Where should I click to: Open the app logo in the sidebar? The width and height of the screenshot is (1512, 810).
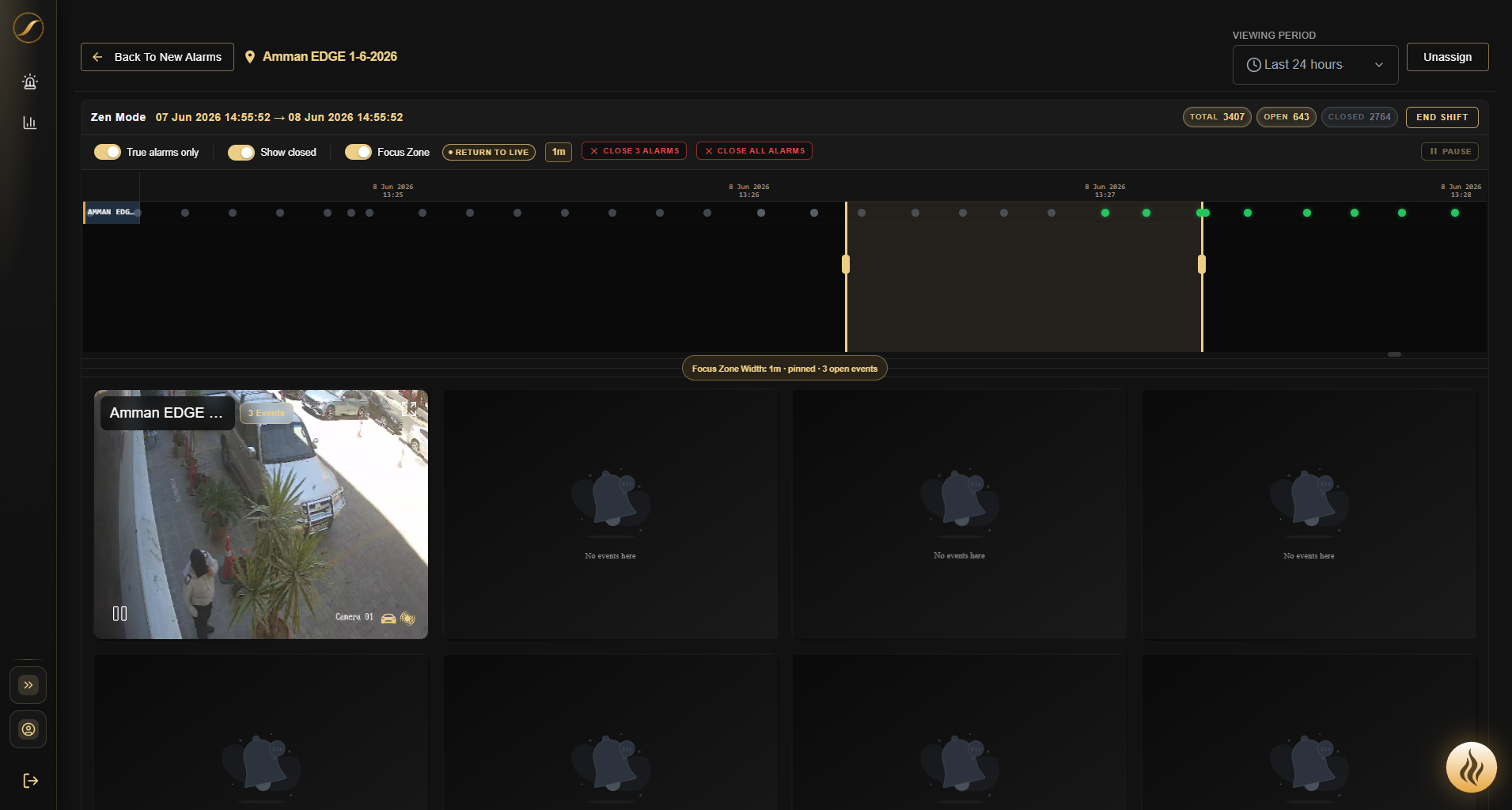click(28, 28)
